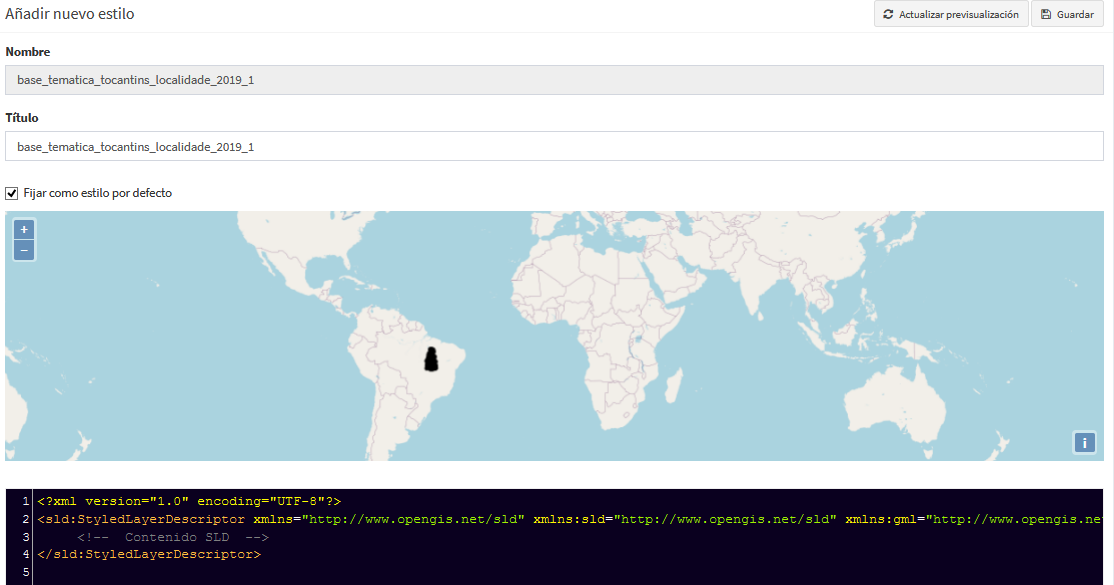Click the Contenido SLD comment line
1114x585 pixels.
point(173,537)
